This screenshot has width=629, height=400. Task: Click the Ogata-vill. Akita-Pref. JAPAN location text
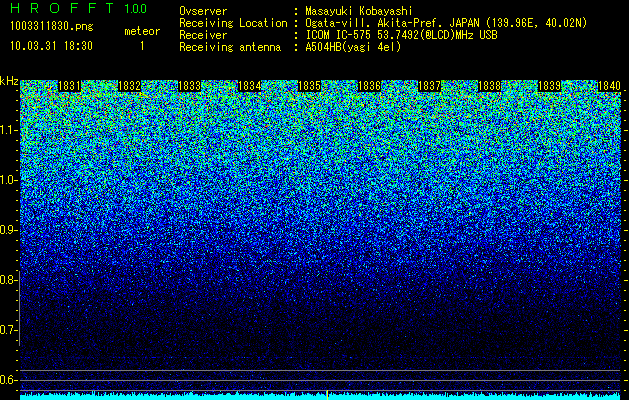446,23
